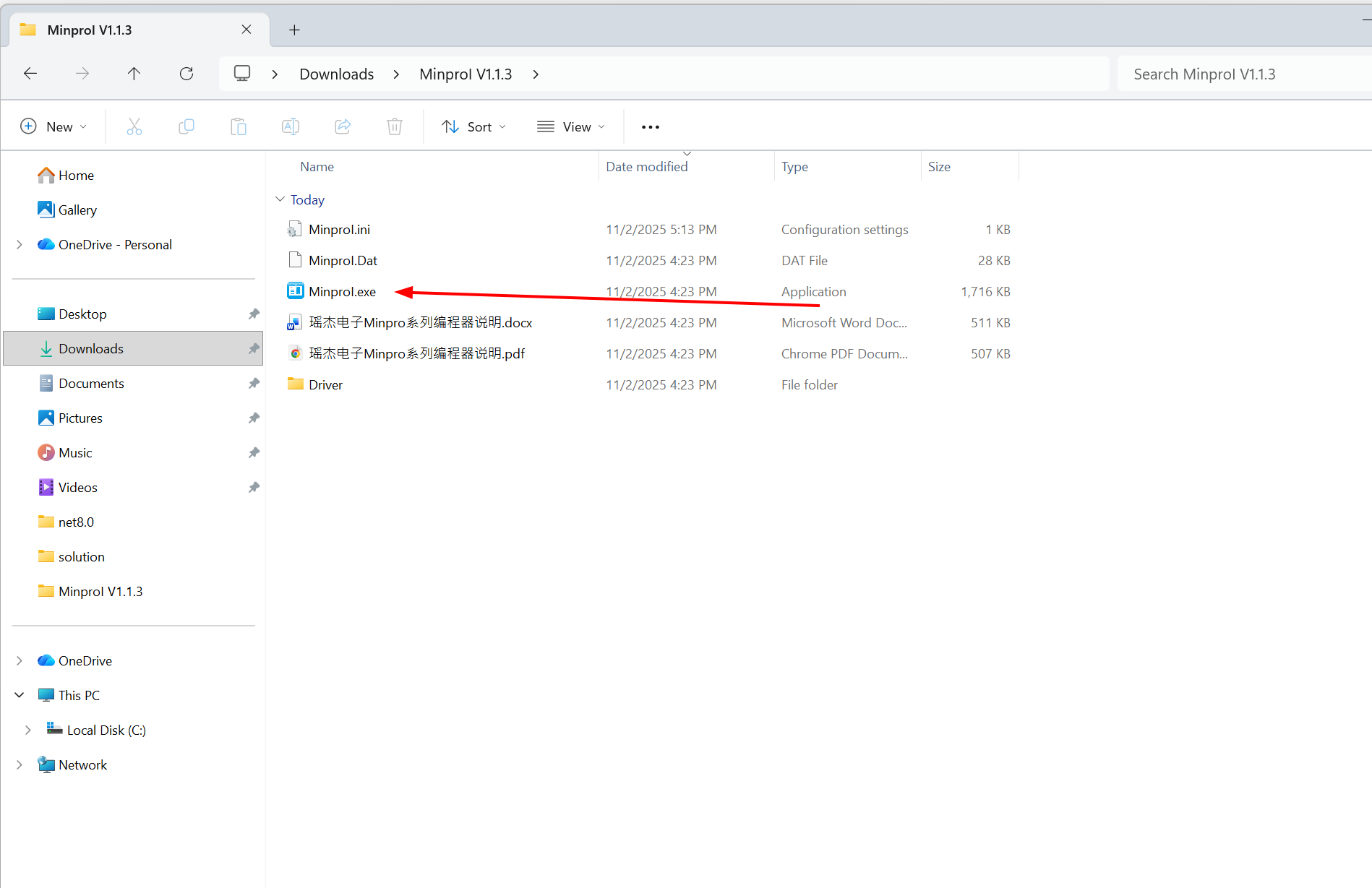Go up one folder level

(x=134, y=74)
